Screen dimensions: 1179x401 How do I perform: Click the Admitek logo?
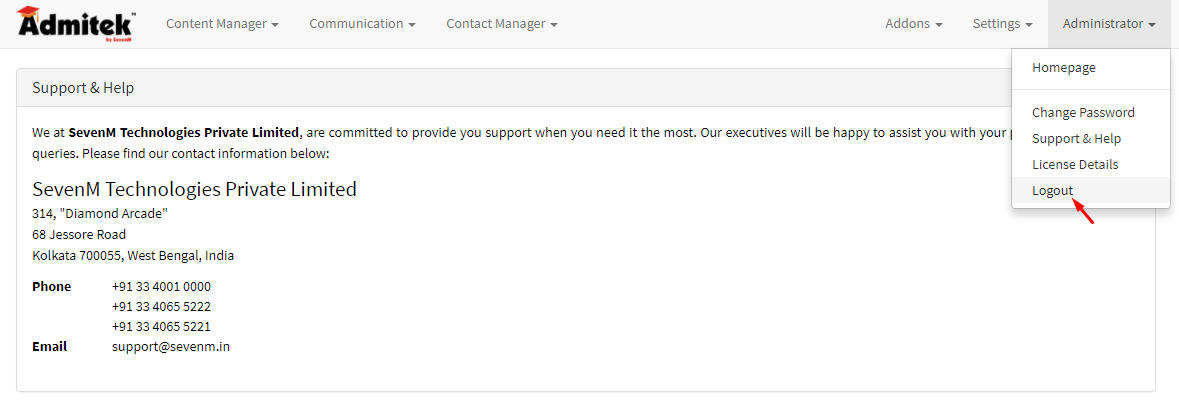(75, 24)
